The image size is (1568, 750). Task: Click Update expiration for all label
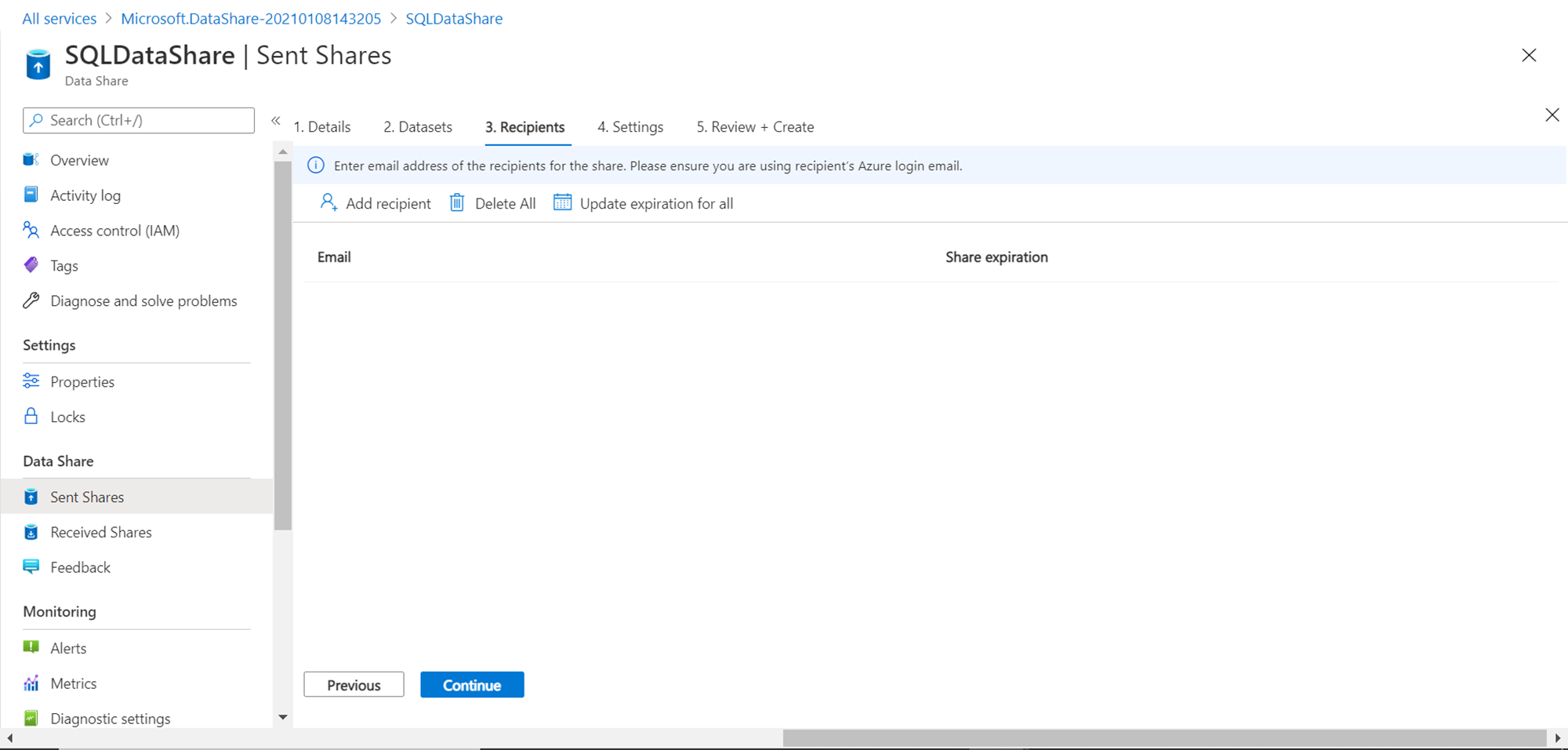657,204
